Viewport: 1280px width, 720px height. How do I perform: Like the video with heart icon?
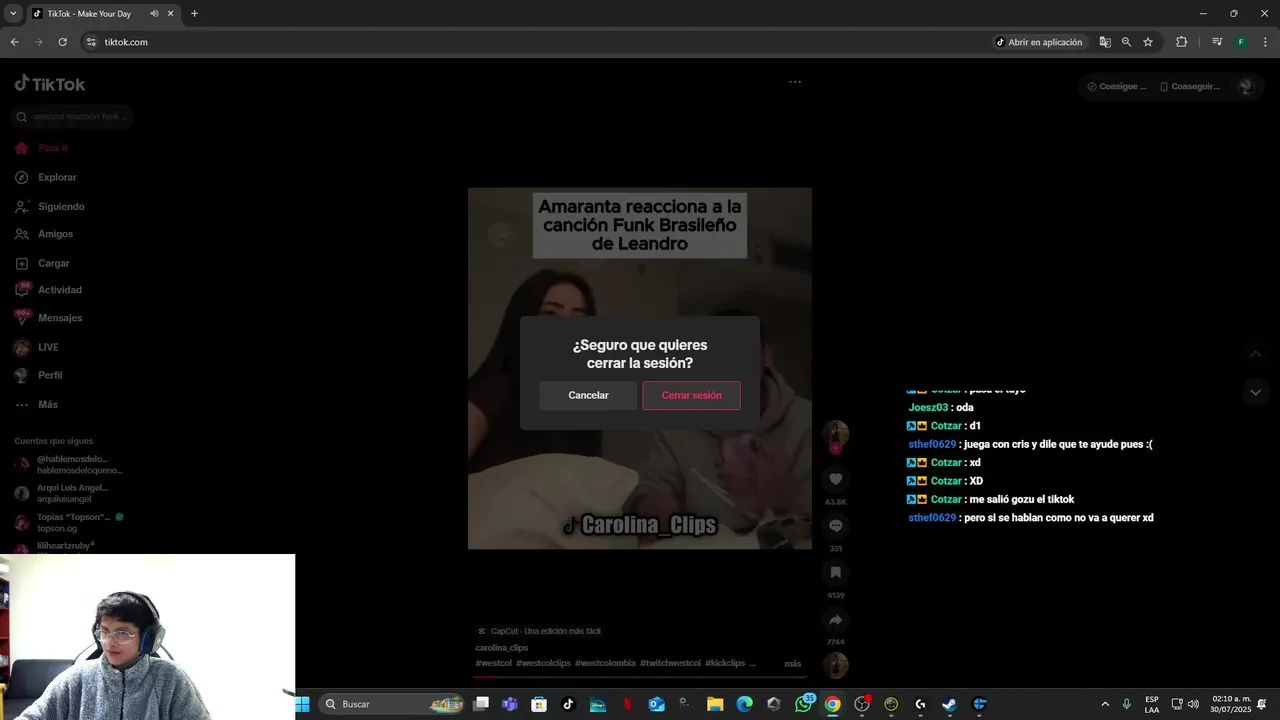[x=836, y=479]
